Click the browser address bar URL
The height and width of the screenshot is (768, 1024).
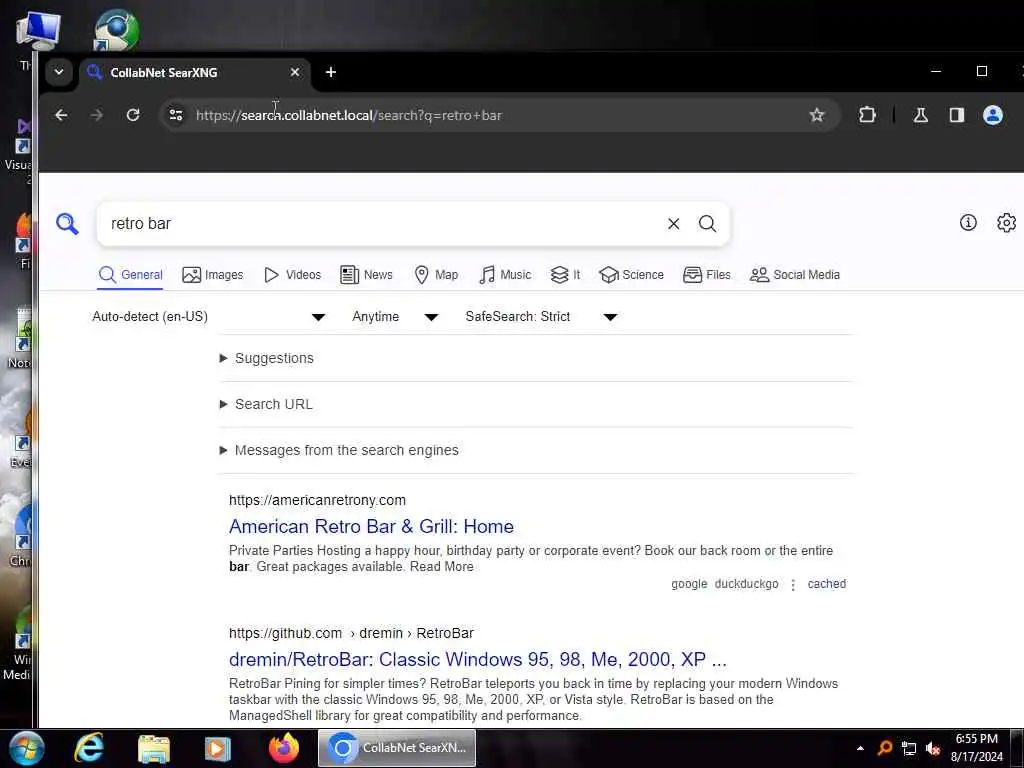tap(349, 116)
